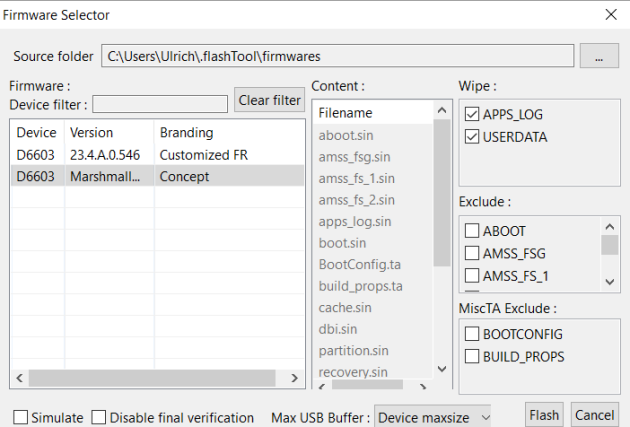
Task: Uncheck the APPS_LOG wipe option
Action: [473, 114]
